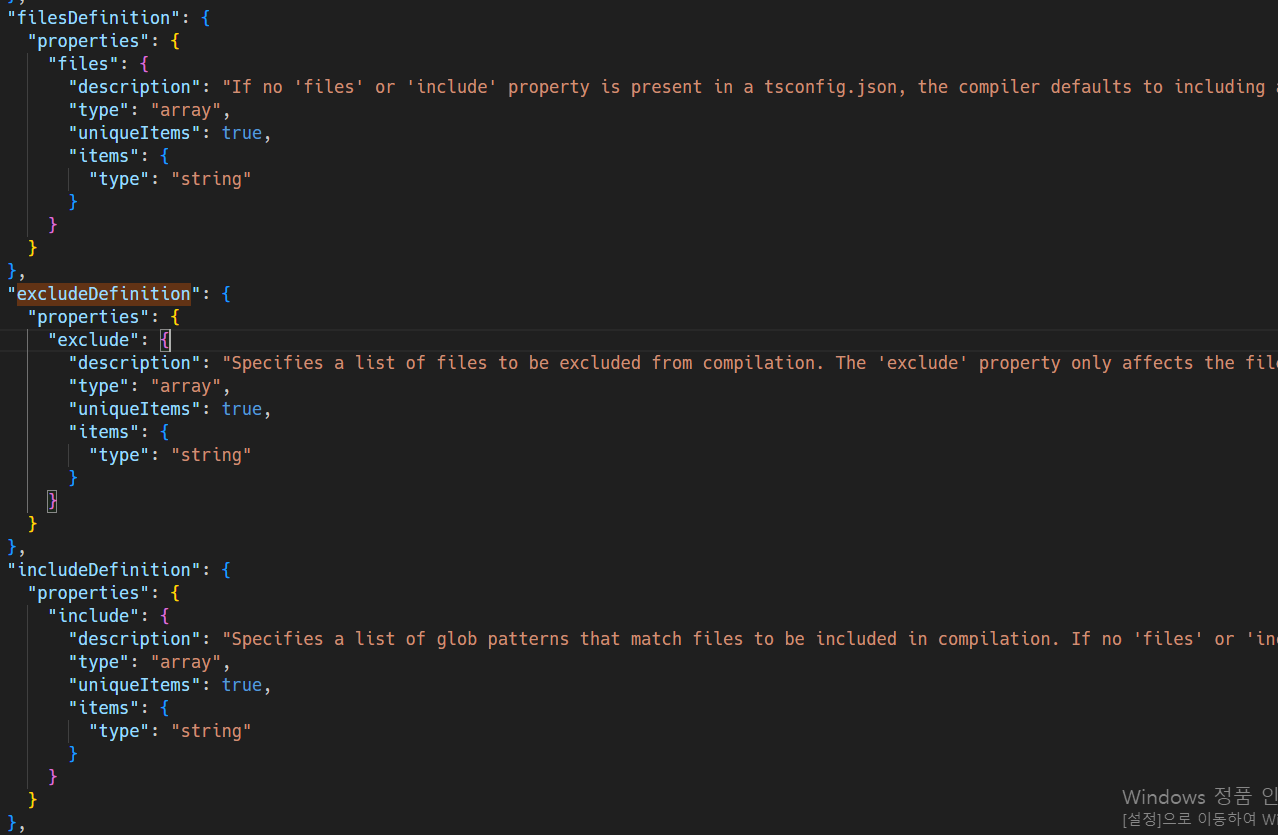Click the "type" key inside include items
This screenshot has width=1278, height=835.
[x=119, y=731]
